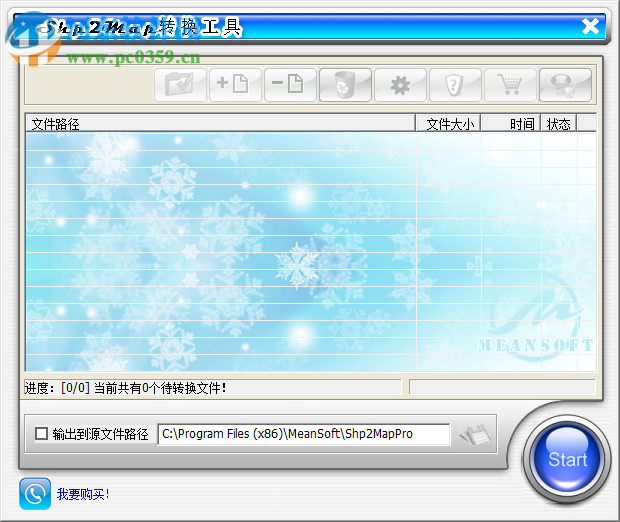Open folder import toolbar icon
The width and height of the screenshot is (620, 522).
click(180, 85)
